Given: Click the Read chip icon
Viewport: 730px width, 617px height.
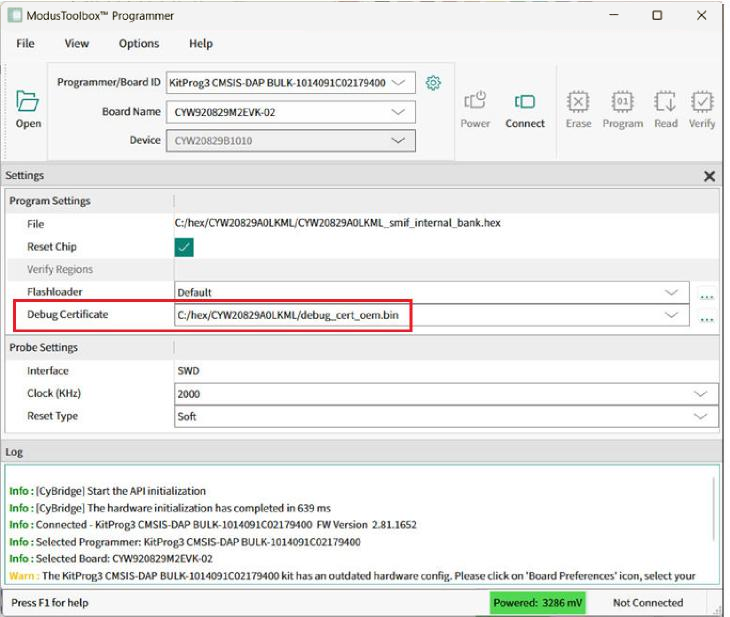Looking at the screenshot, I should pyautogui.click(x=665, y=101).
